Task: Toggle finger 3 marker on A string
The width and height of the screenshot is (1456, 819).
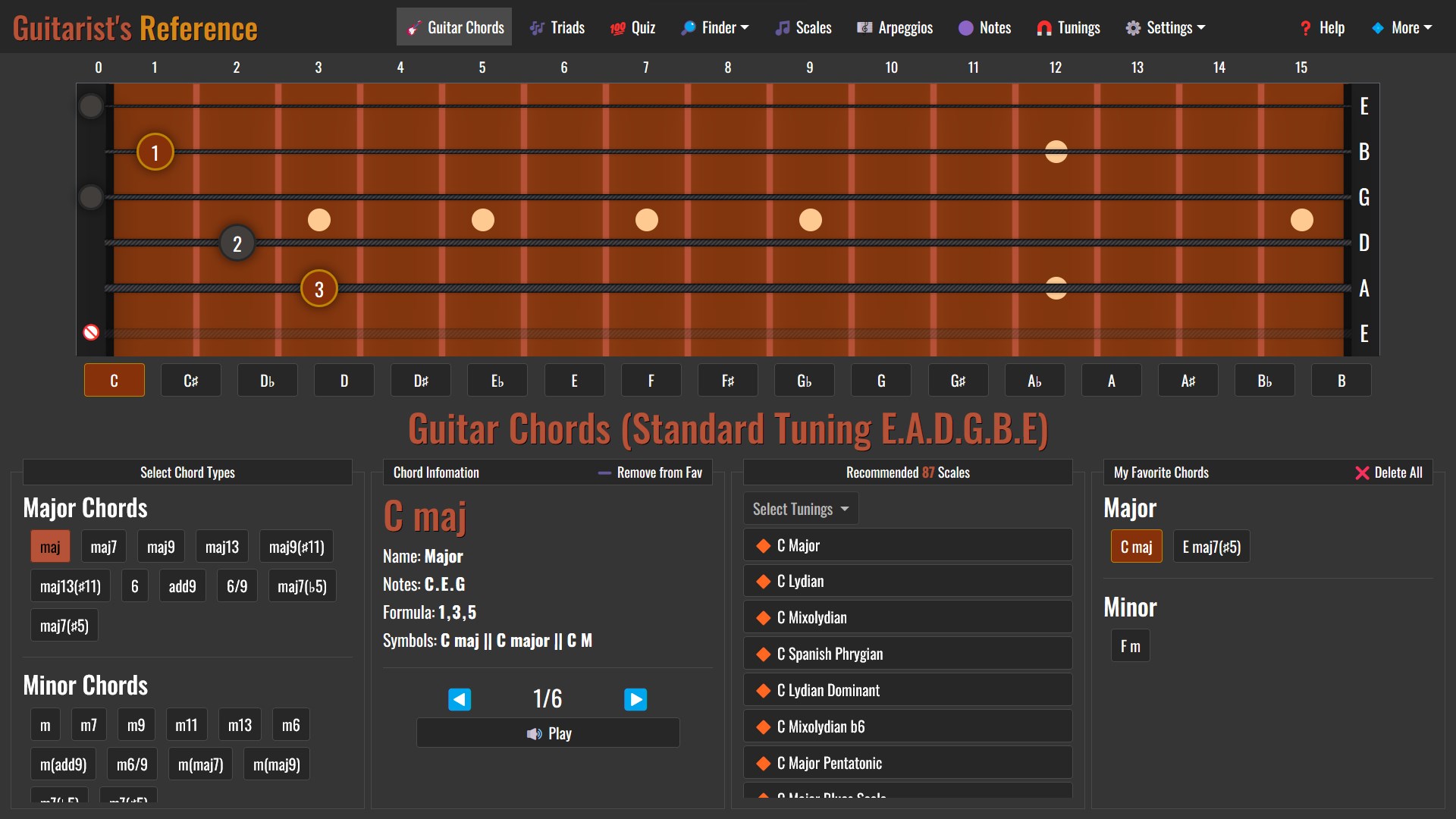Action: [319, 289]
